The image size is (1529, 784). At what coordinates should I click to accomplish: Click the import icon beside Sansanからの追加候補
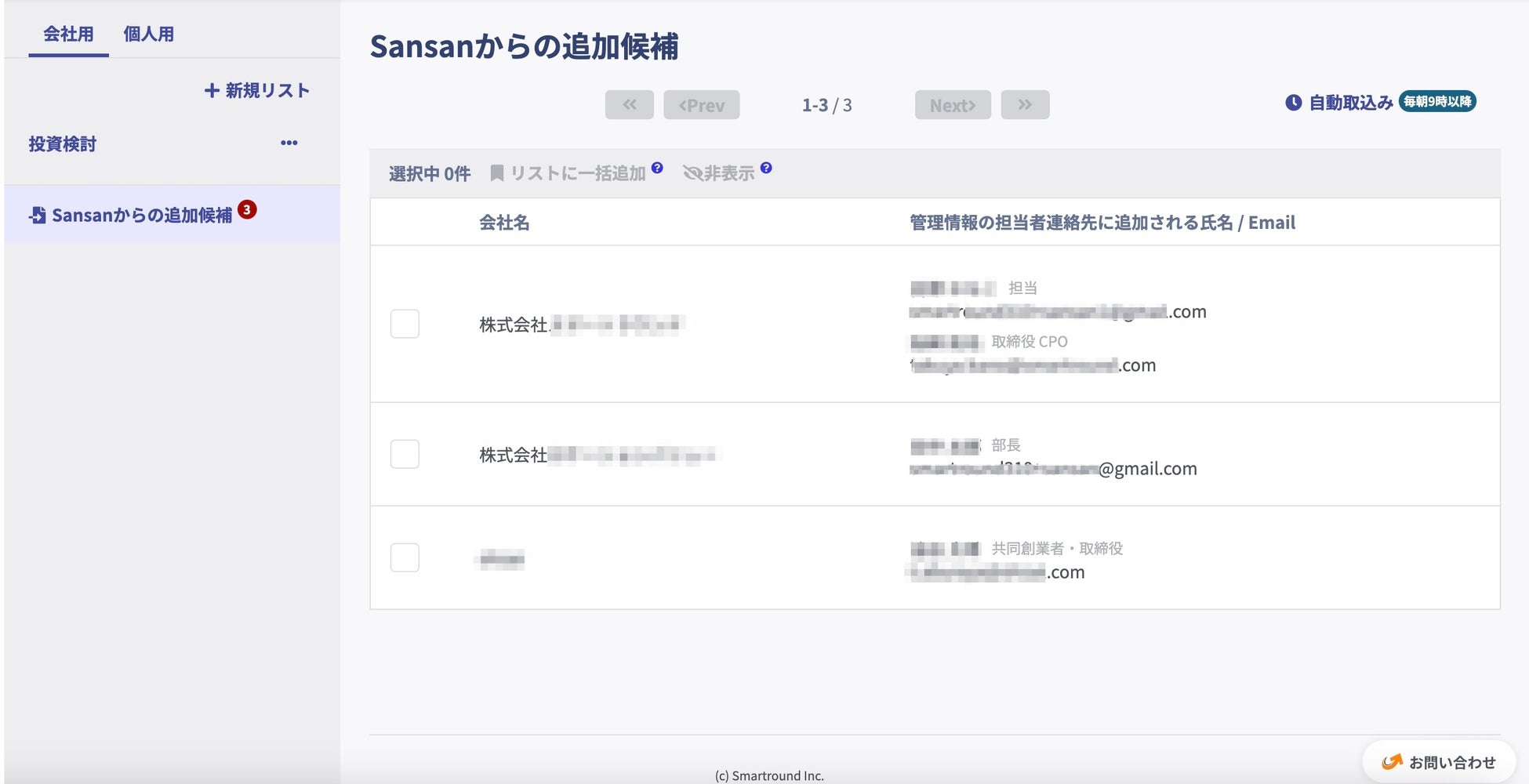coord(37,215)
